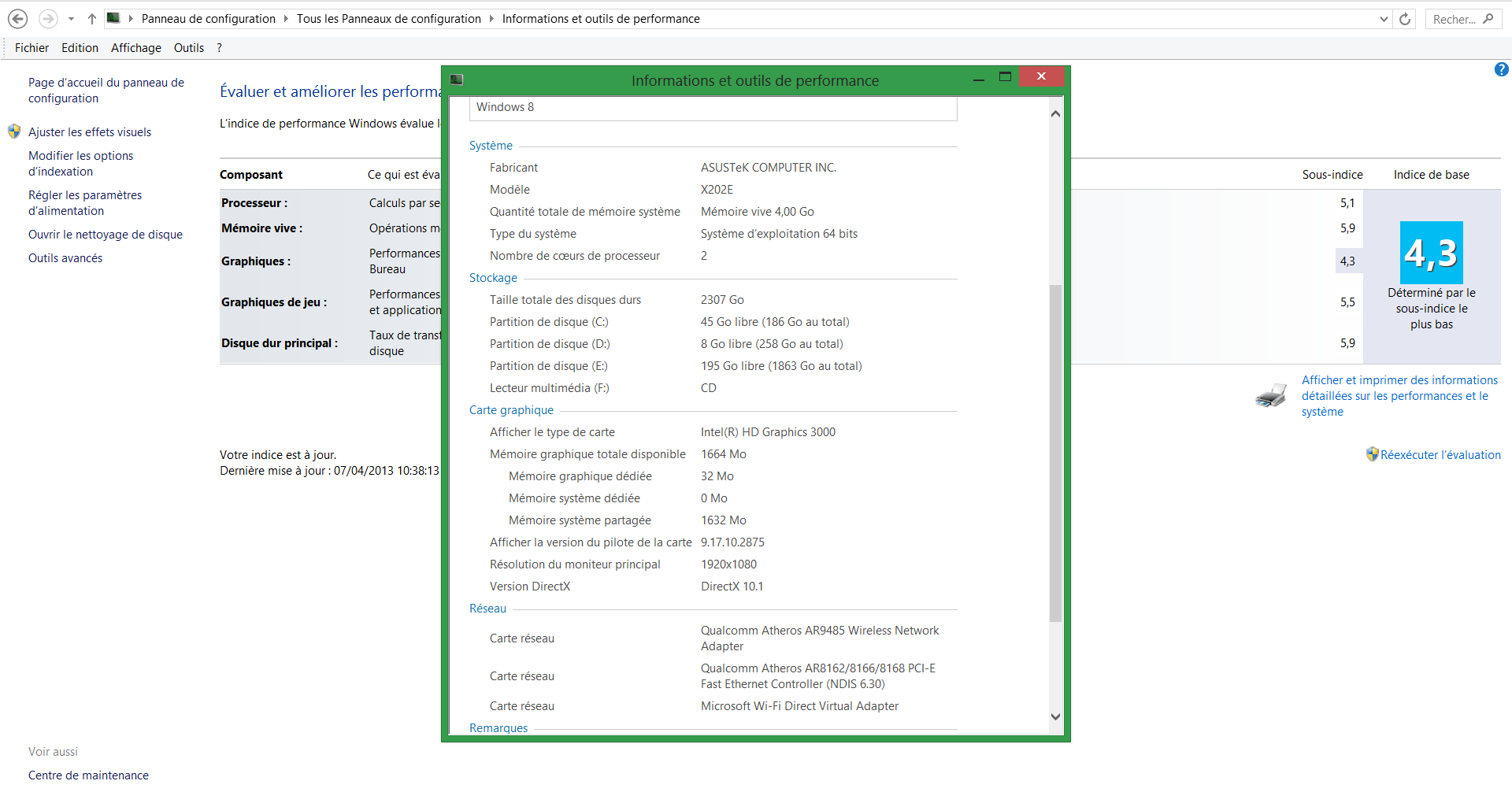Click in the Rechercher search field
Viewport: 1512px width, 792px height.
1453,19
